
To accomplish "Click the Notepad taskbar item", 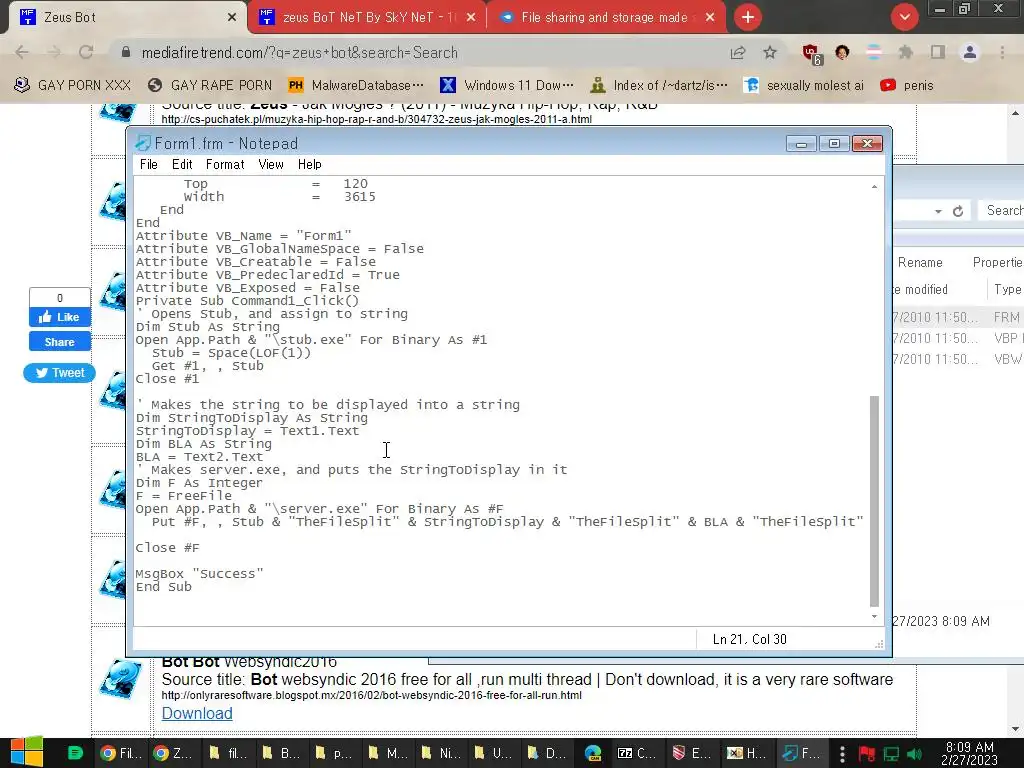I will (802, 753).
